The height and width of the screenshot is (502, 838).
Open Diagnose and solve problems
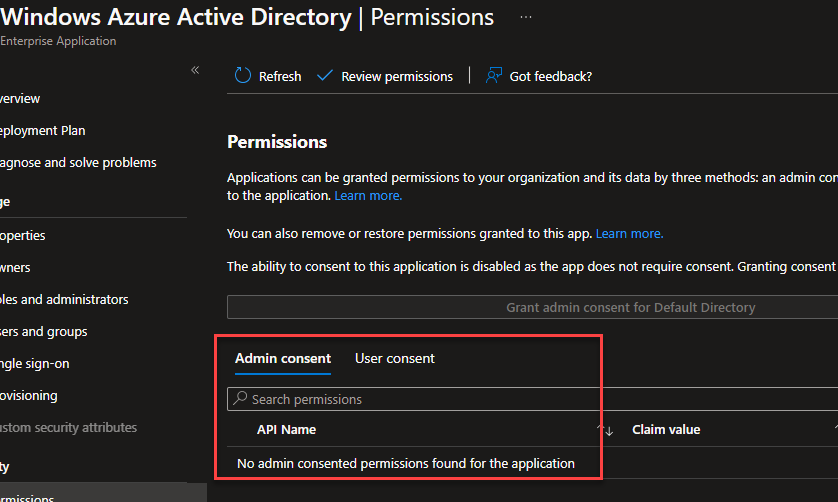coord(78,163)
